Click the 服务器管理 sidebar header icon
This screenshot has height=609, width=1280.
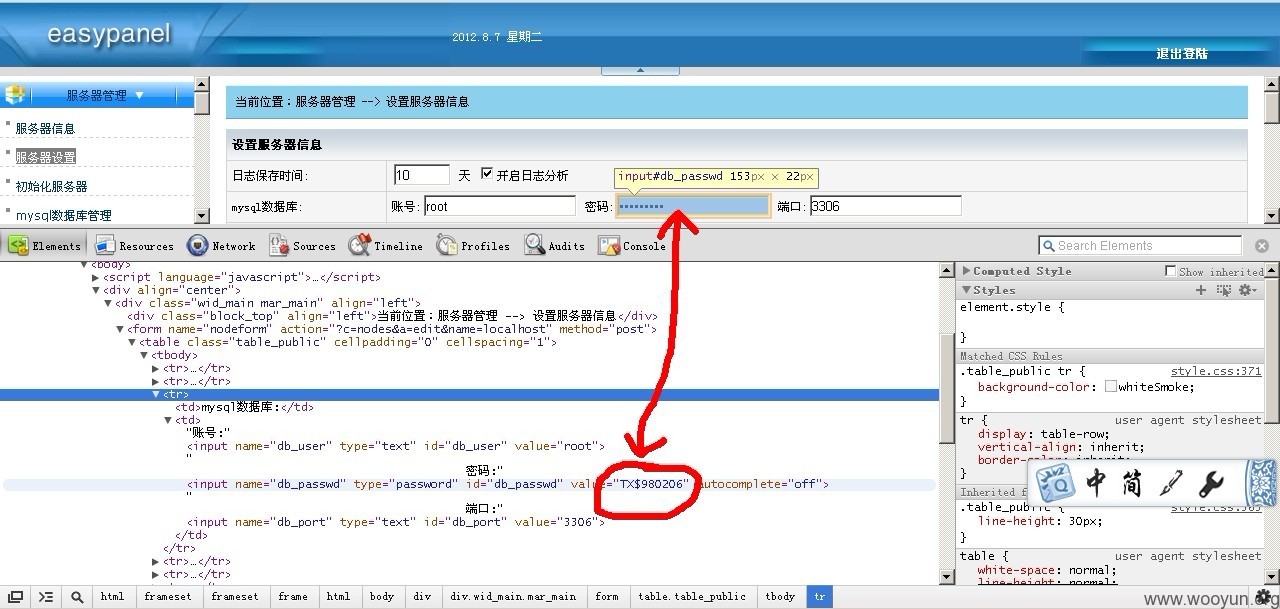(x=15, y=95)
